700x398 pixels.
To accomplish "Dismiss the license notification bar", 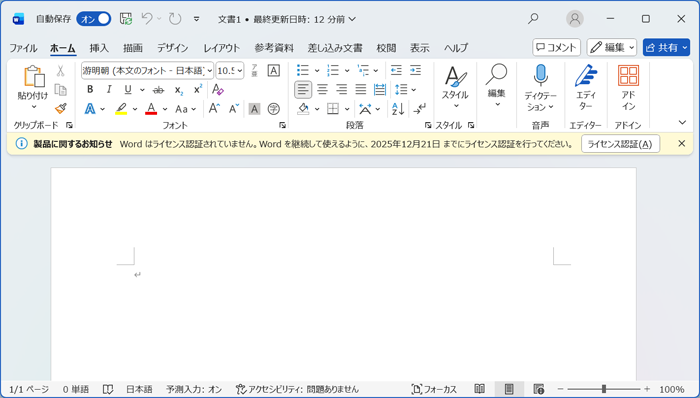I will point(681,143).
